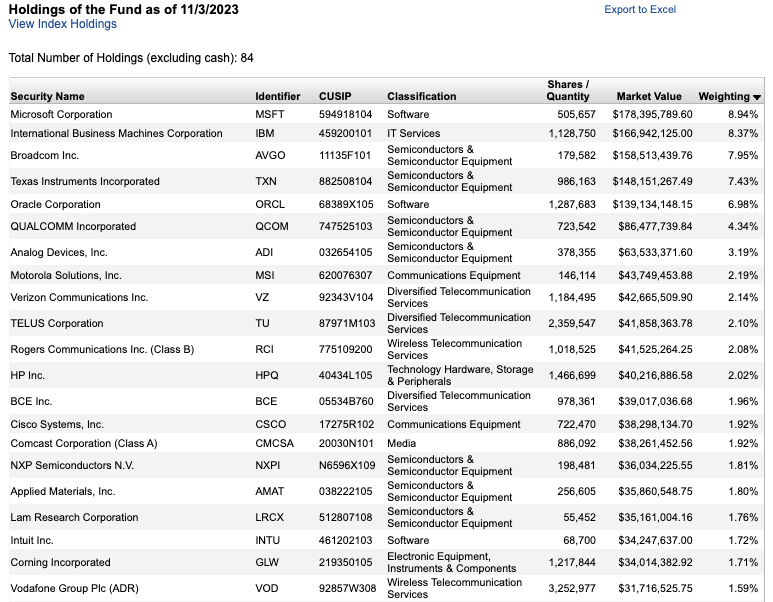Click Lam Research Corporation name
This screenshot has width=773, height=602.
74,518
